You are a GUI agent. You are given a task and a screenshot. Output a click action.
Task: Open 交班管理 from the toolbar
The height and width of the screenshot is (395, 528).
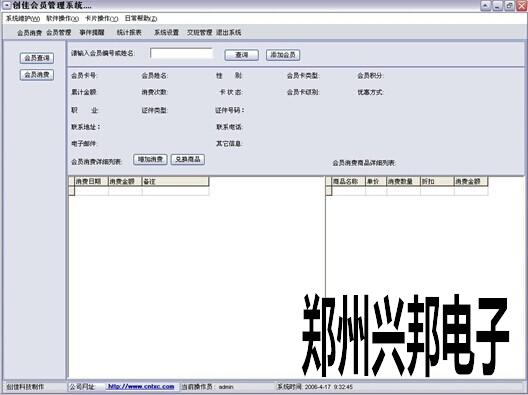tap(199, 33)
